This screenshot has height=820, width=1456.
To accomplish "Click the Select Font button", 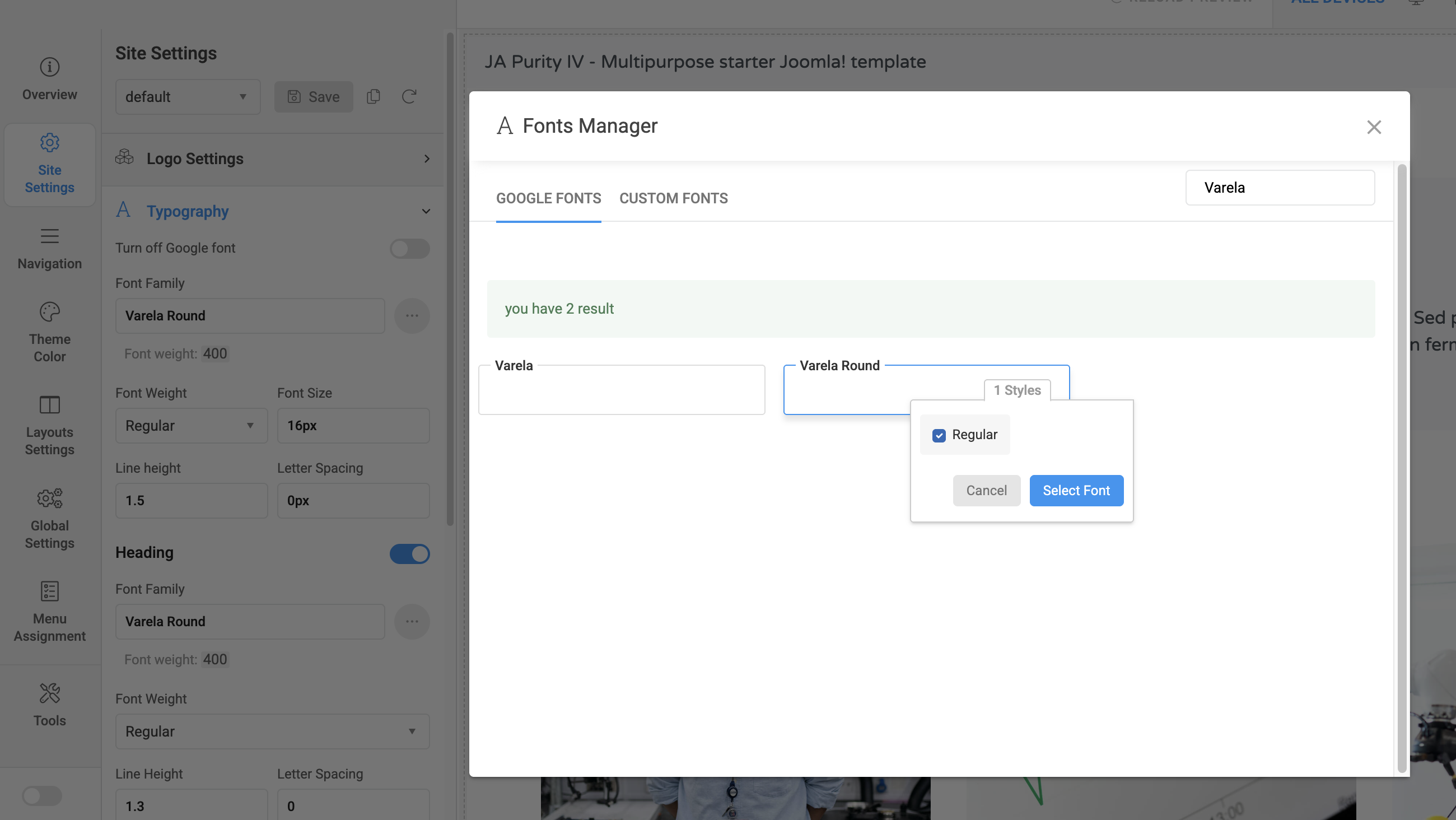I will (x=1076, y=490).
